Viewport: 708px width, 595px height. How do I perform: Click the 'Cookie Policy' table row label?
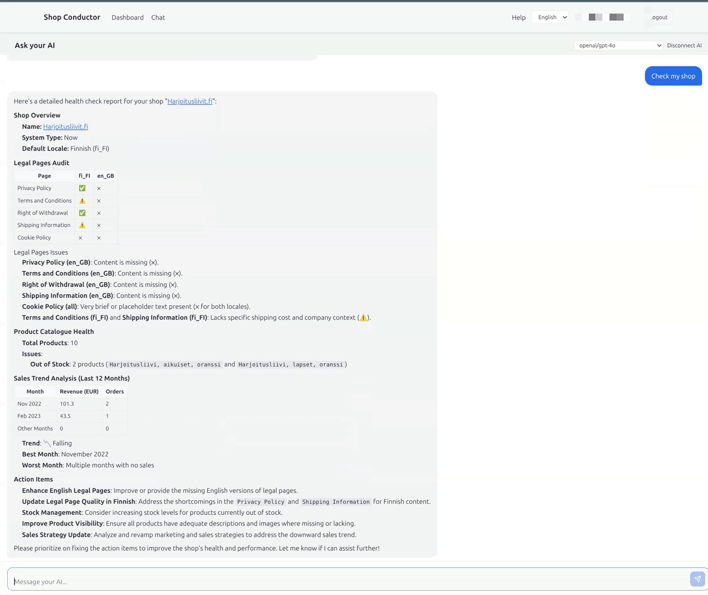click(34, 237)
